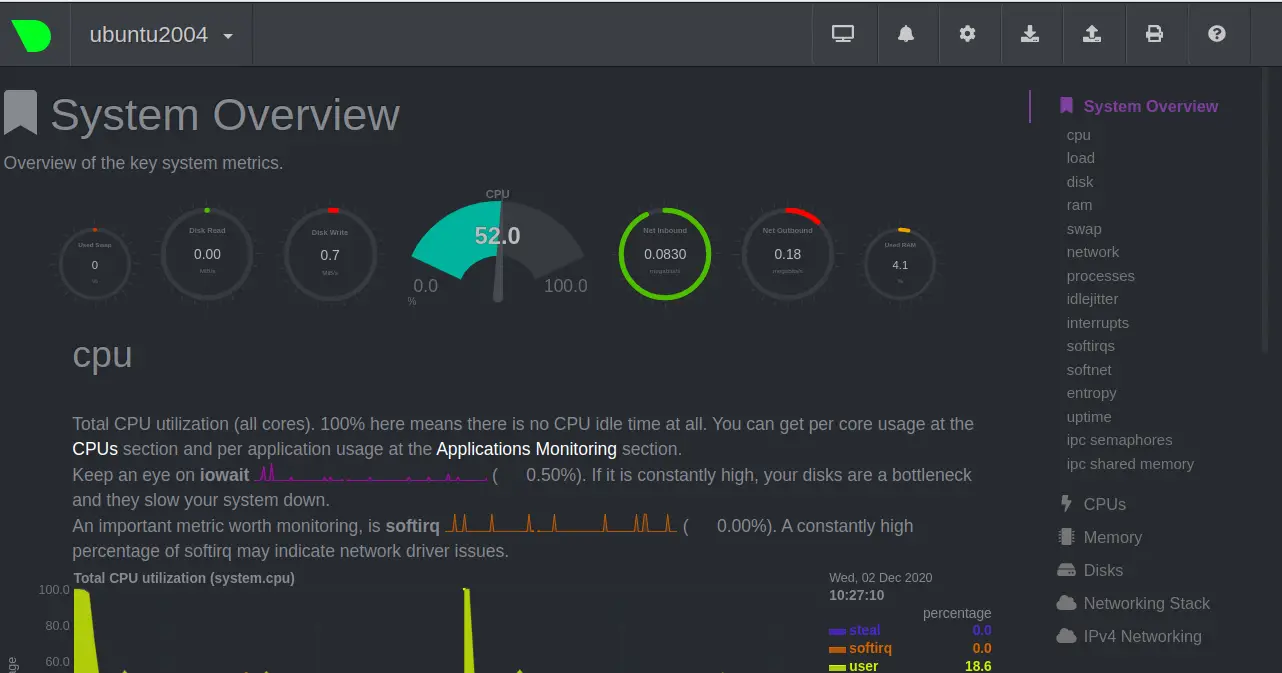Image resolution: width=1282 pixels, height=673 pixels.
Task: Open the monitor dashboards icon in the top bar
Action: pyautogui.click(x=843, y=34)
